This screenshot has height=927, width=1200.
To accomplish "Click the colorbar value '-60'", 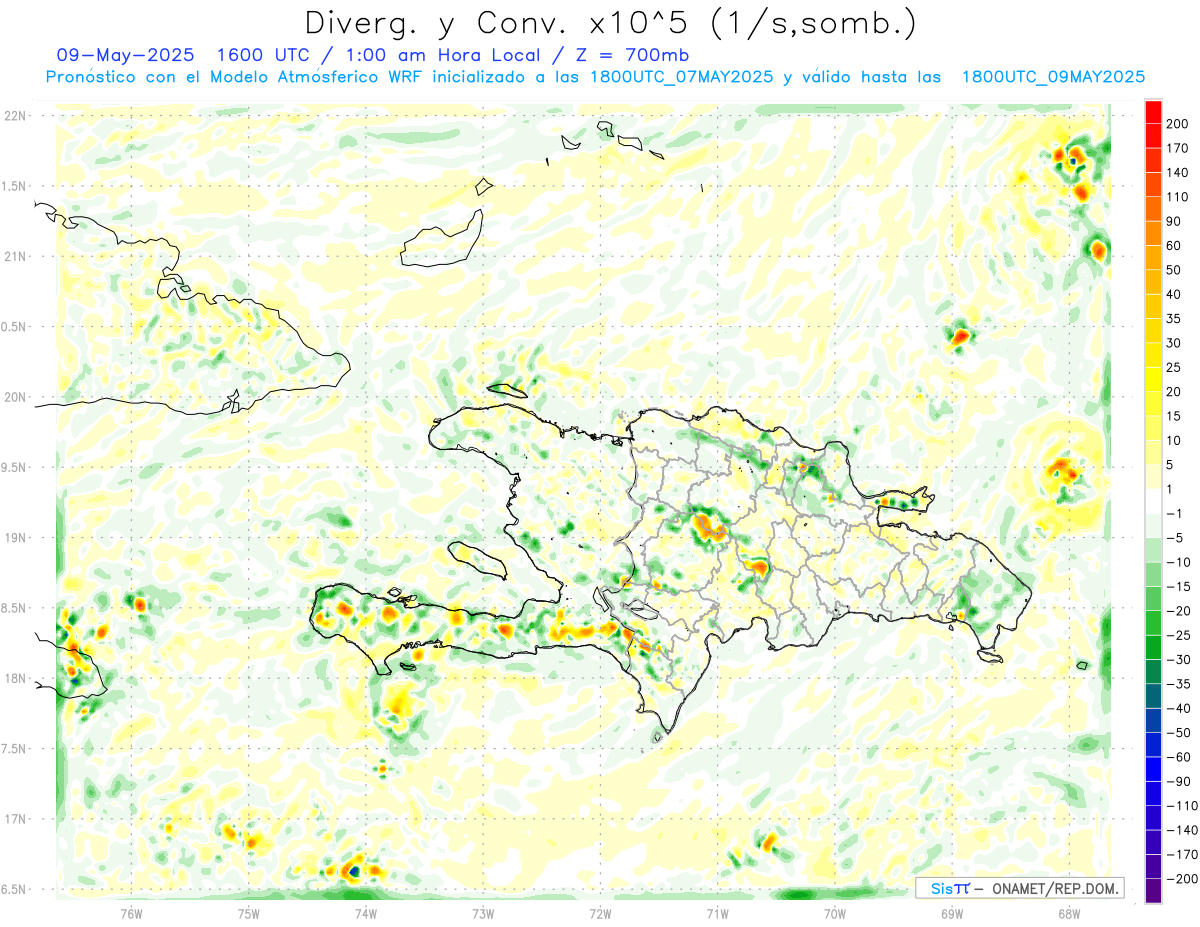I will 1178,757.
